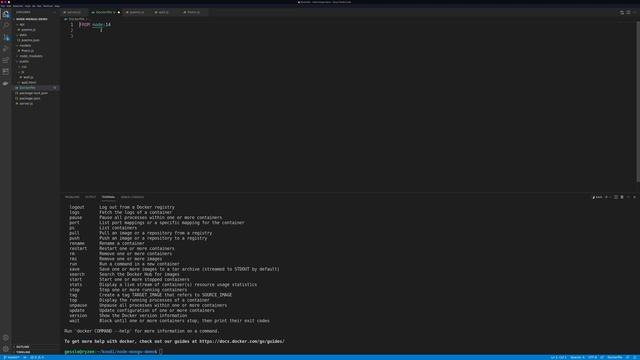Click the Split Editor icon in editor title bar
This screenshot has width=640, height=360.
pos(628,12)
